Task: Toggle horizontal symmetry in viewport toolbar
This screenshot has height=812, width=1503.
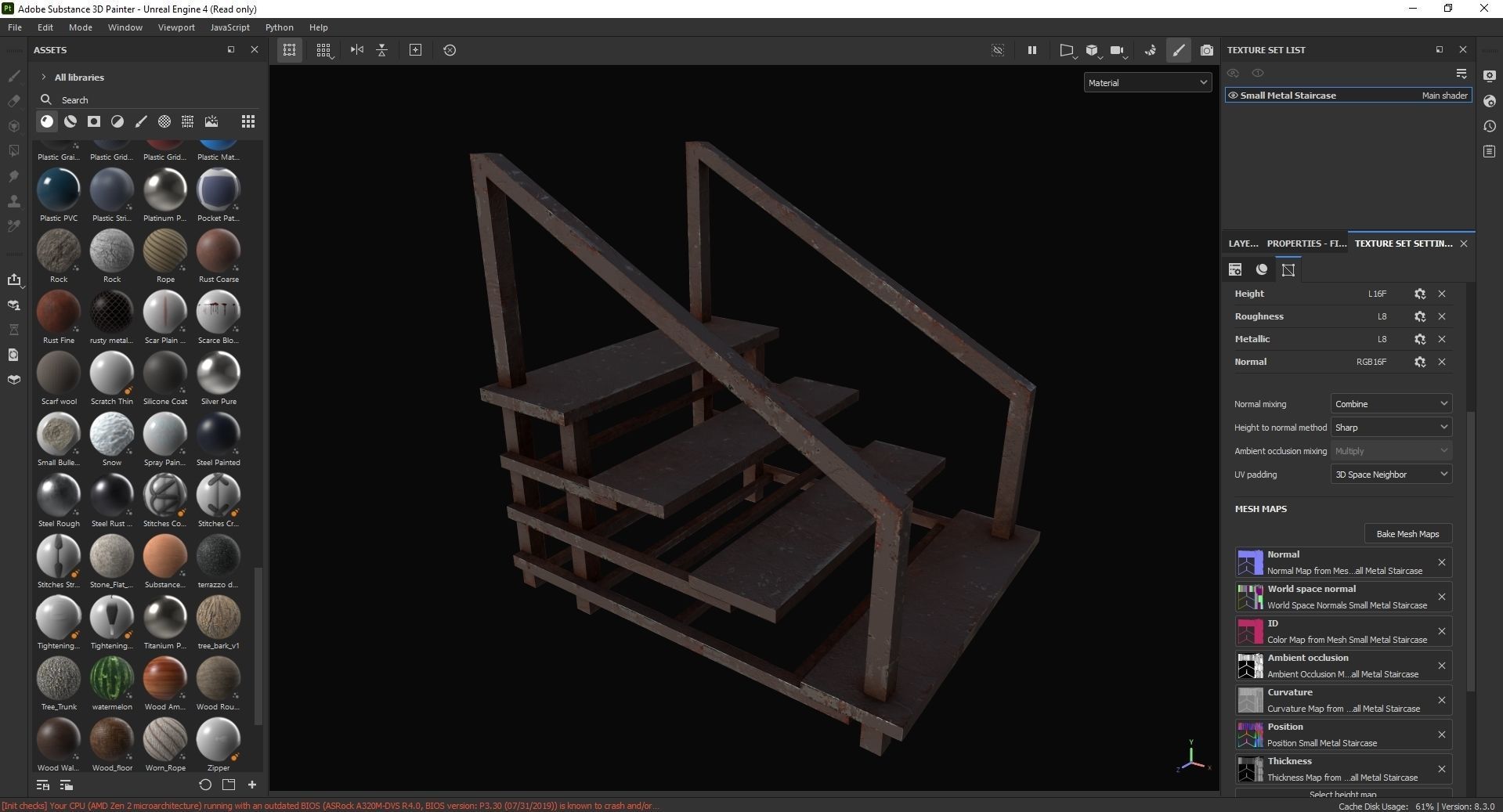Action: [357, 50]
